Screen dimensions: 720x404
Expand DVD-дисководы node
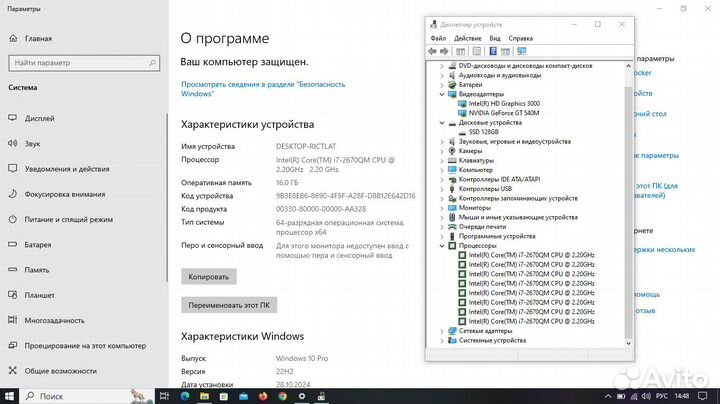tap(442, 66)
